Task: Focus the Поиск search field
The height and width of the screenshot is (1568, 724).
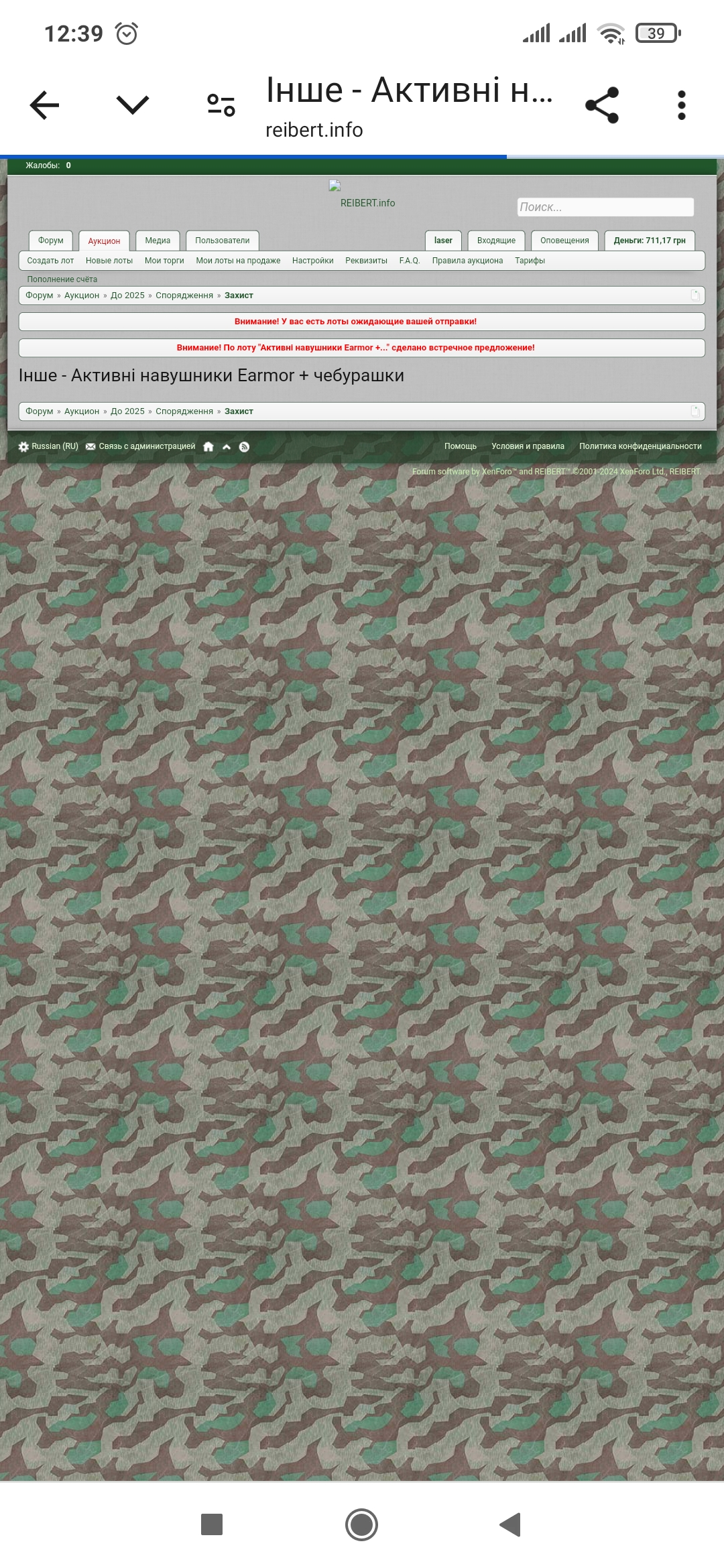Action: [605, 207]
